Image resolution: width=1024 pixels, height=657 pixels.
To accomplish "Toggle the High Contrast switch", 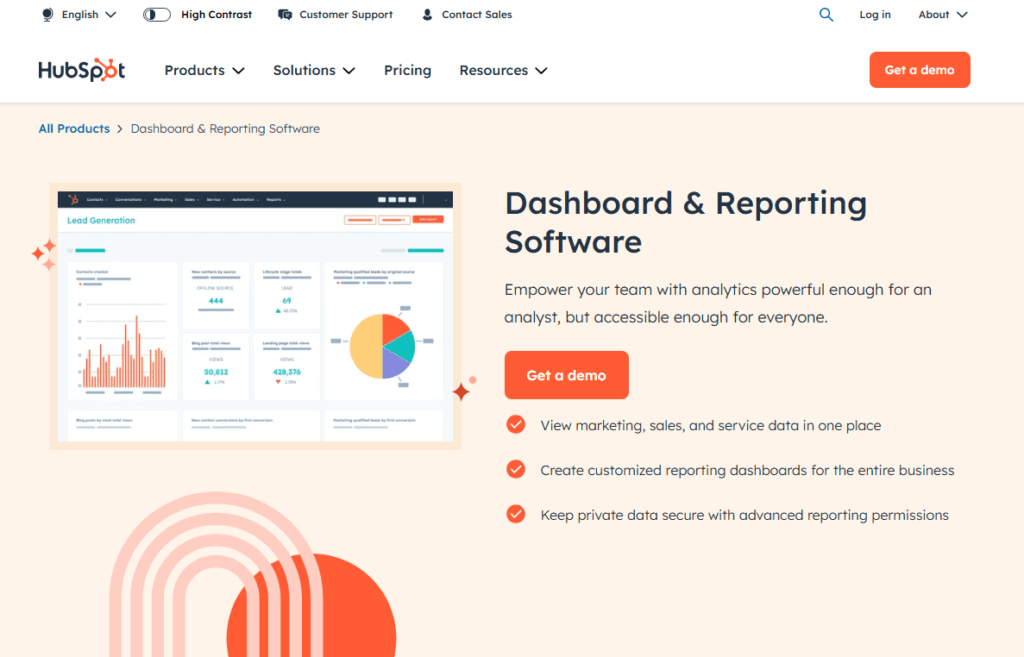I will pyautogui.click(x=157, y=14).
